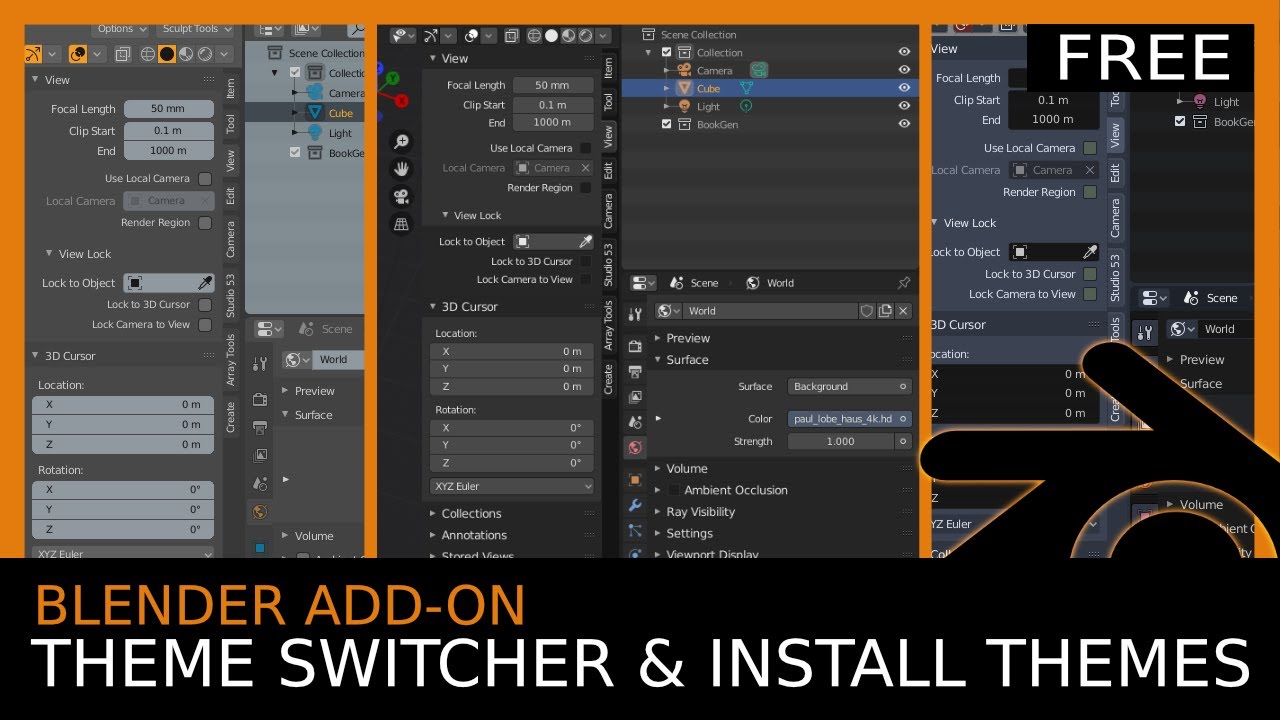Open Scene properties tab icon in dark-theme editor
The width and height of the screenshot is (1280, 720).
pos(635,422)
